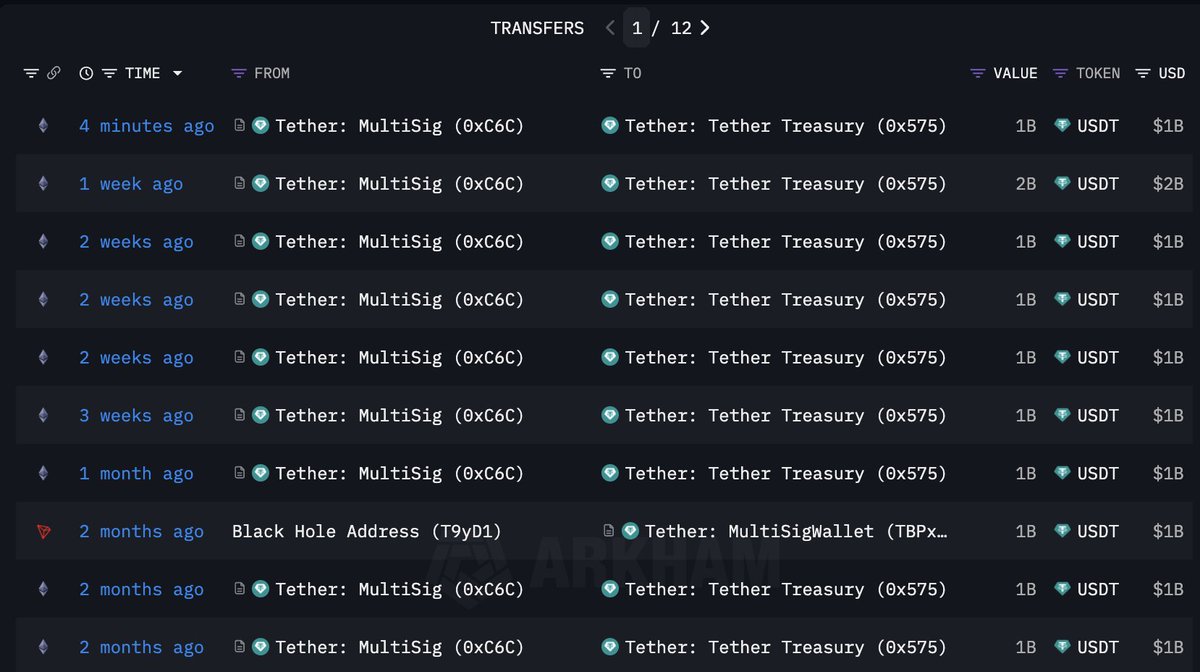1200x672 pixels.
Task: Click the filter icon left of link icon
Action: tap(31, 73)
